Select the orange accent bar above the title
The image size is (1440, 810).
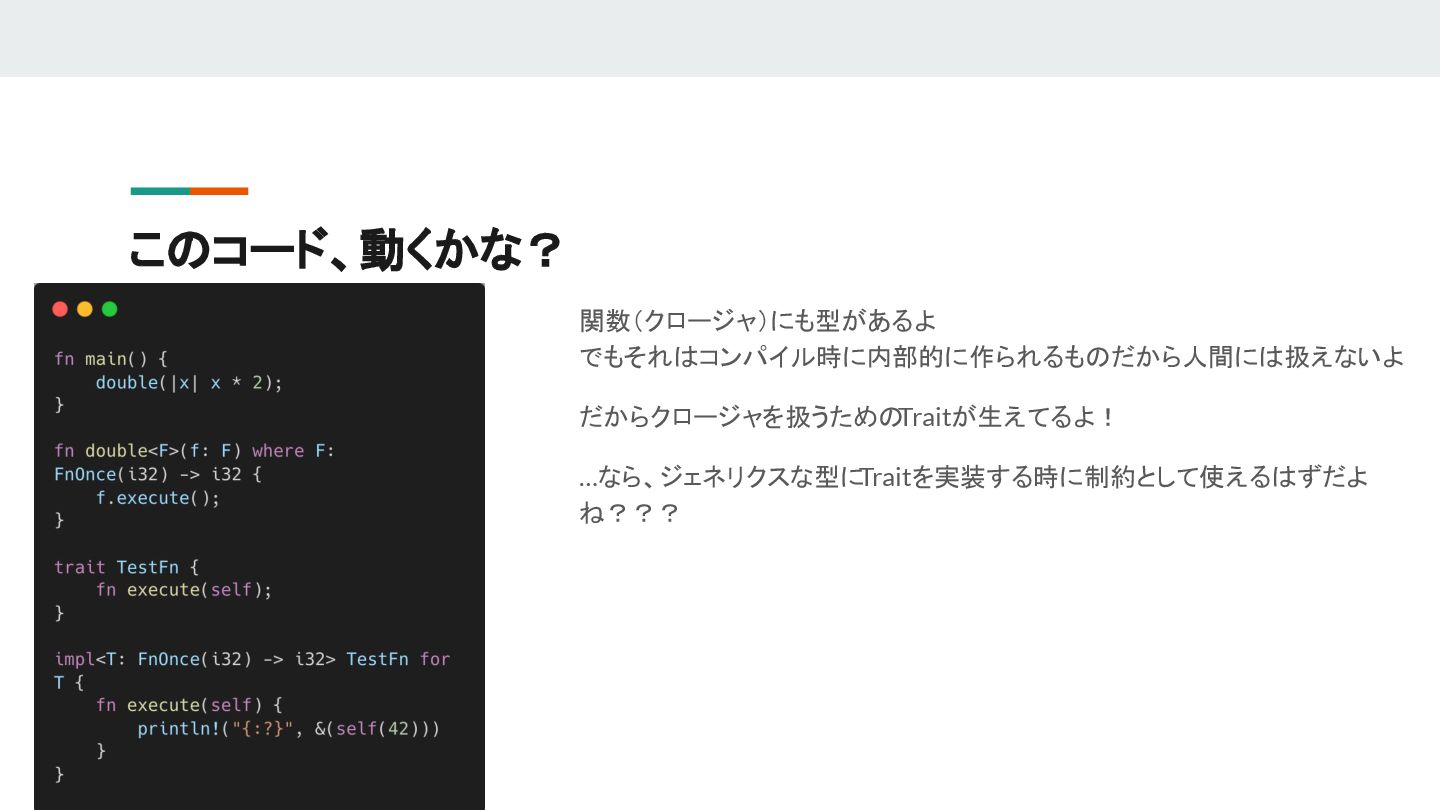coord(219,191)
